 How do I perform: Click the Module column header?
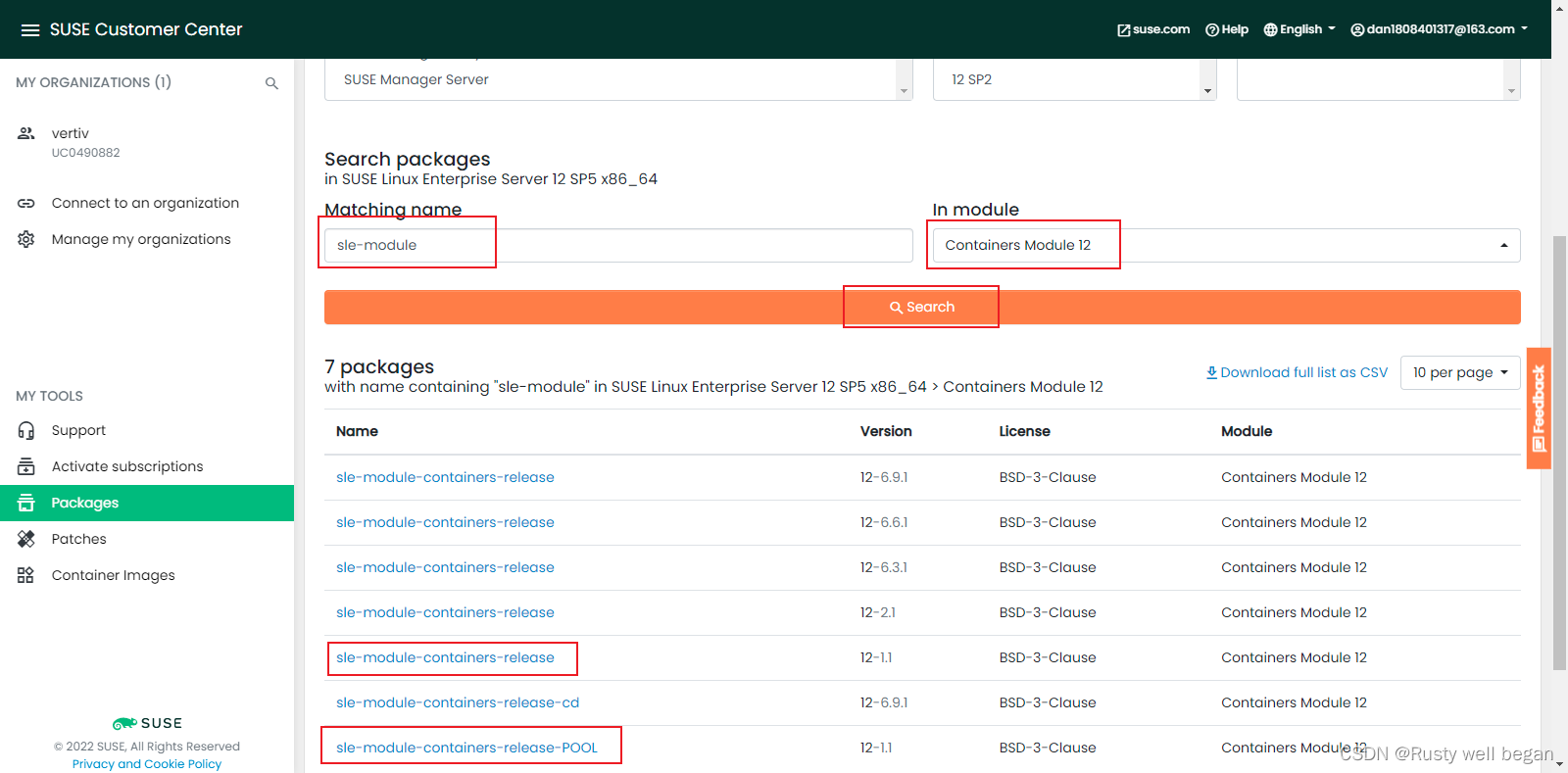[x=1247, y=431]
